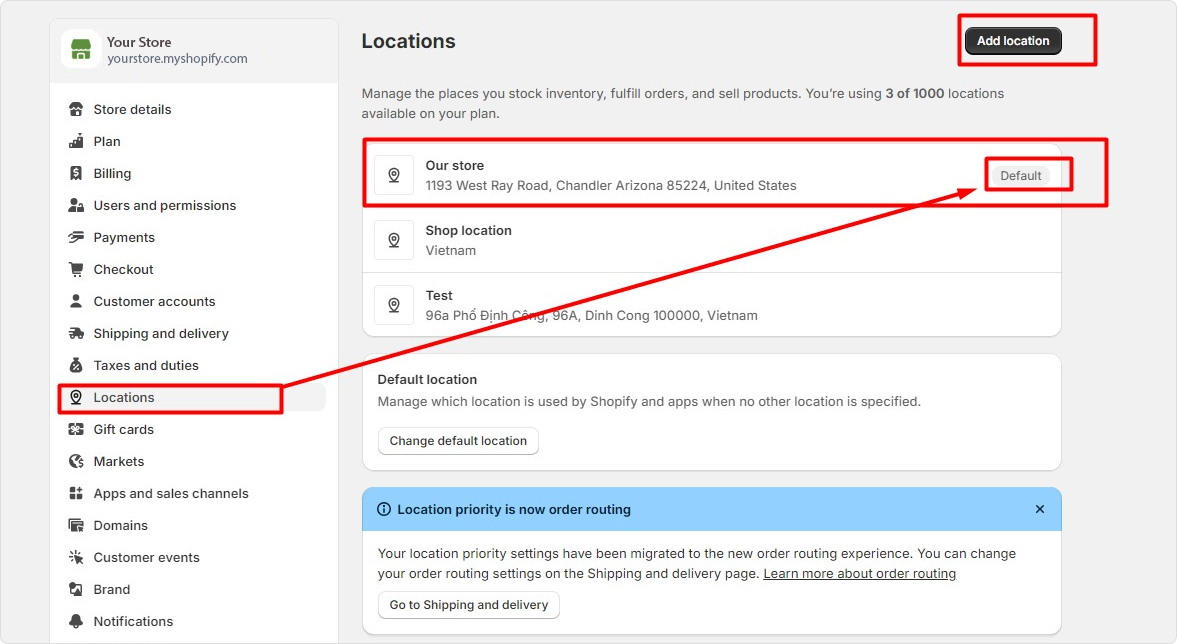Click the Store details shop icon

[76, 109]
